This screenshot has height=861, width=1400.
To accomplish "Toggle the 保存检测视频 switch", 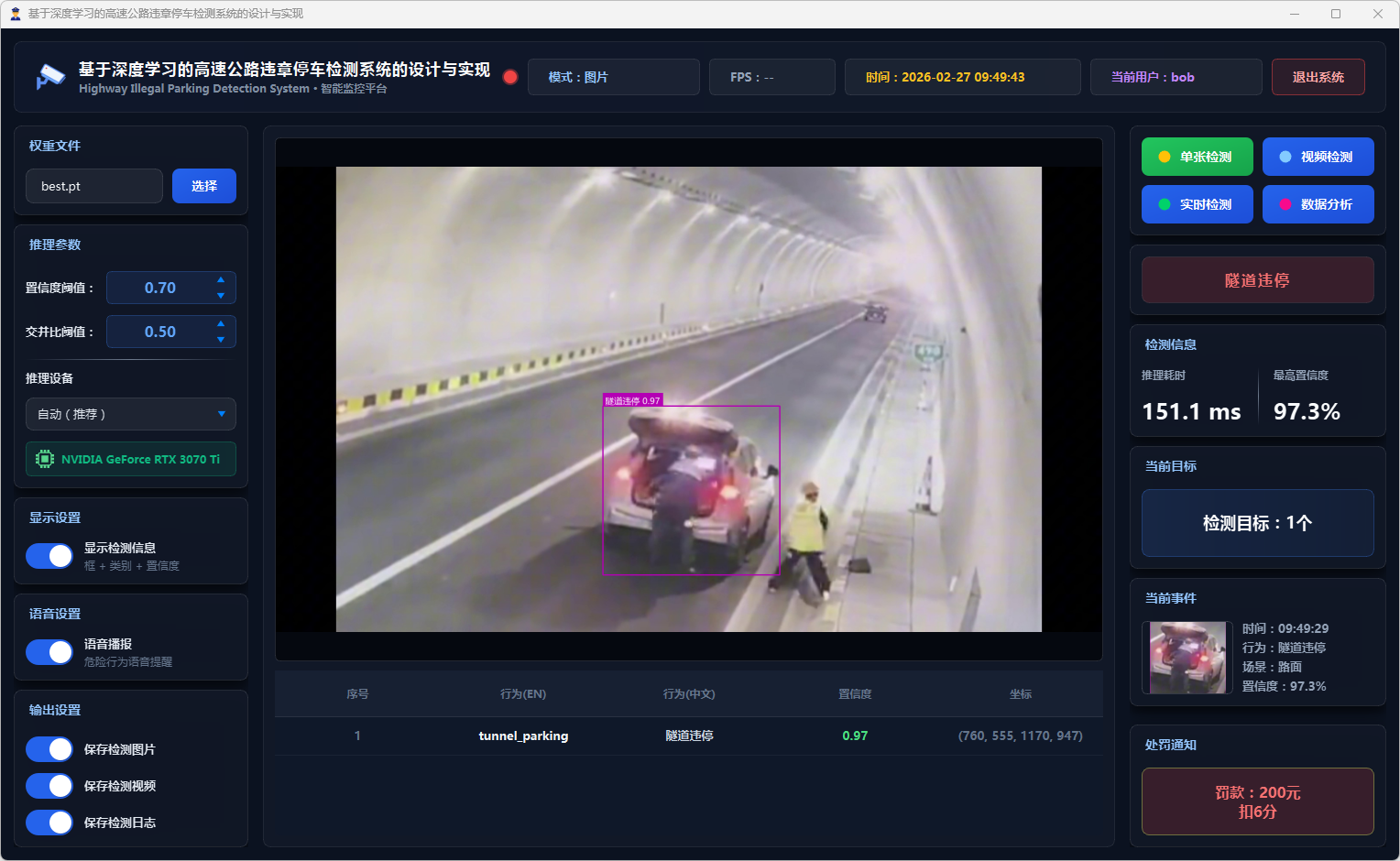I will pos(49,786).
